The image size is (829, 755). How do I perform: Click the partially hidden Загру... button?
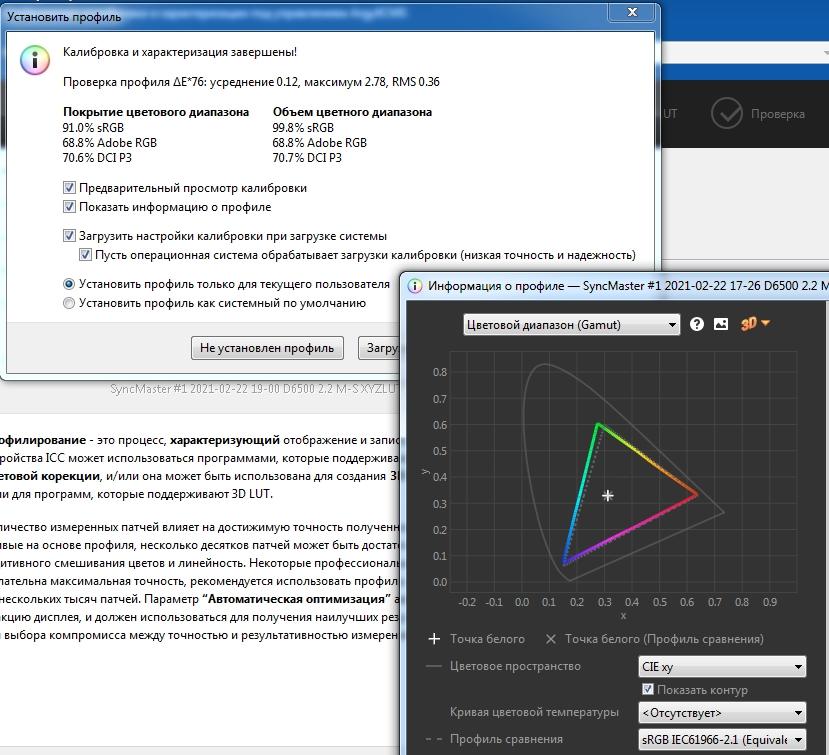(379, 348)
